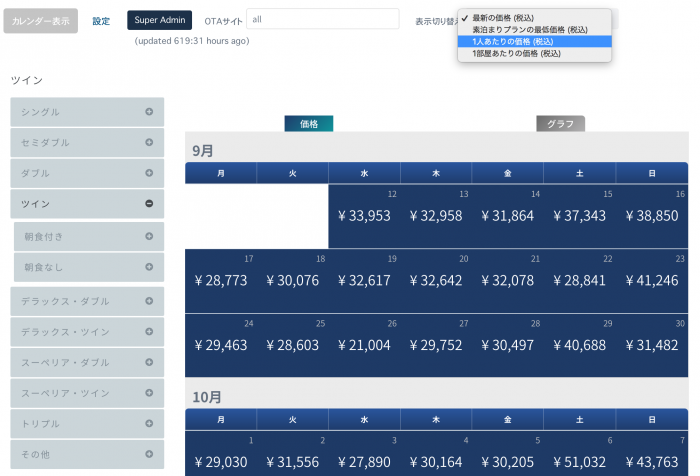The image size is (700, 476).
Task: Open the セミダブル row label
Action: point(45,142)
